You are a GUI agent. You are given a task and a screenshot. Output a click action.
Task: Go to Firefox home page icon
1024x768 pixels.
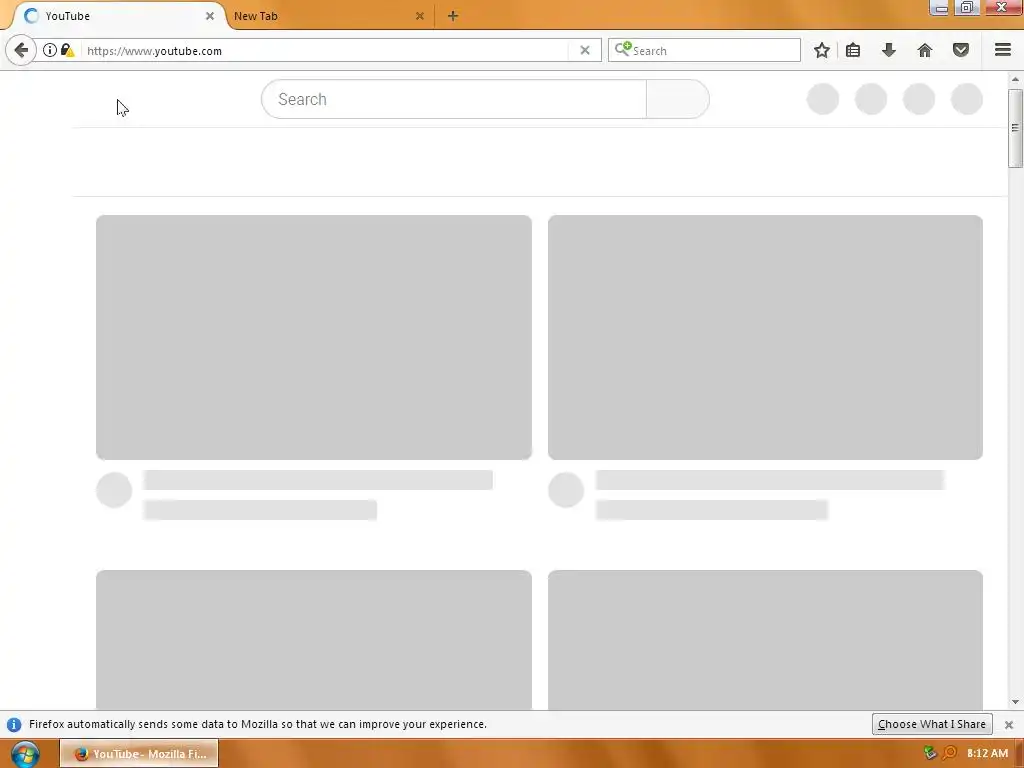[x=925, y=50]
